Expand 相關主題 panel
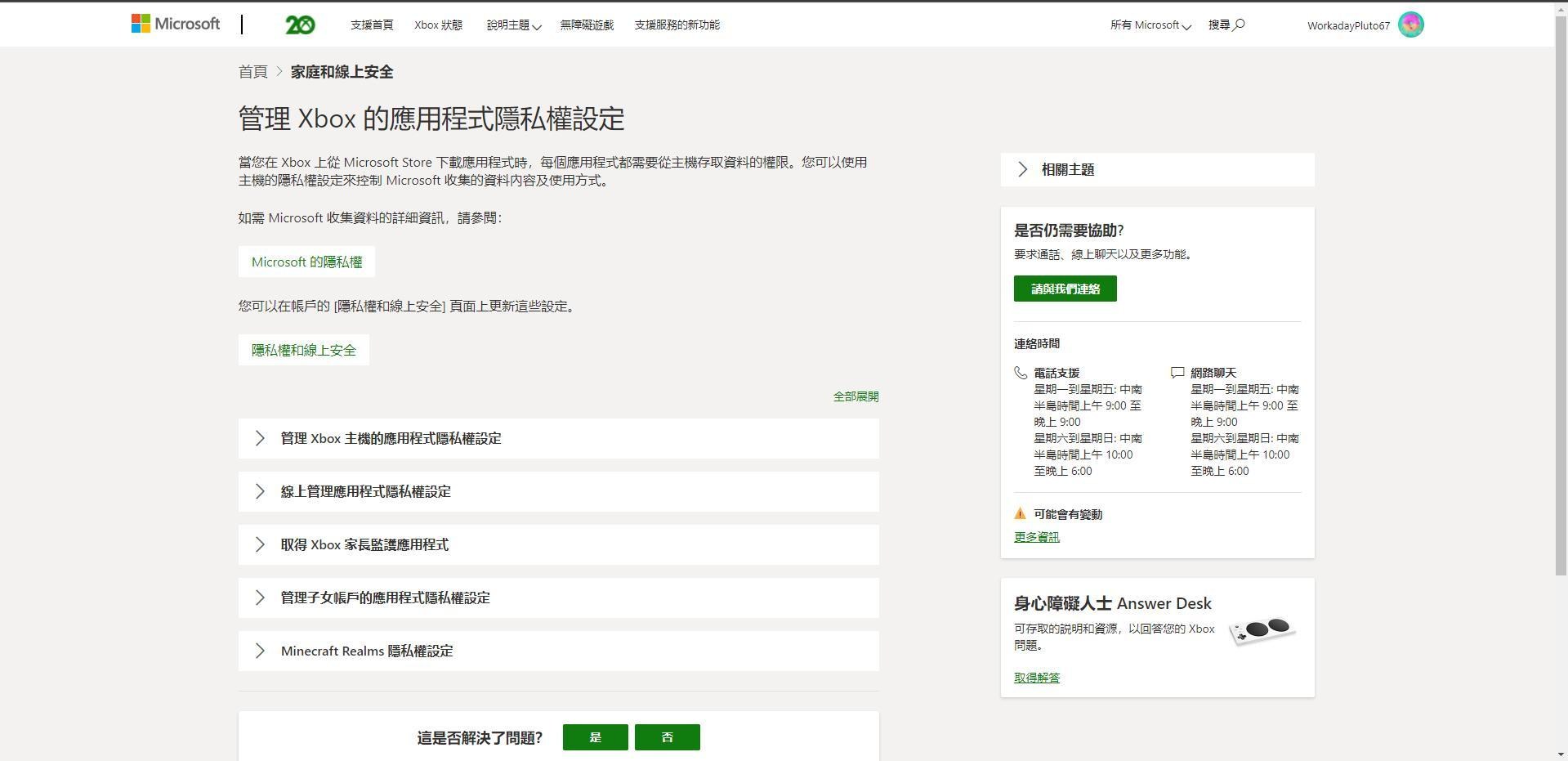Viewport: 1568px width, 761px height. 1158,169
